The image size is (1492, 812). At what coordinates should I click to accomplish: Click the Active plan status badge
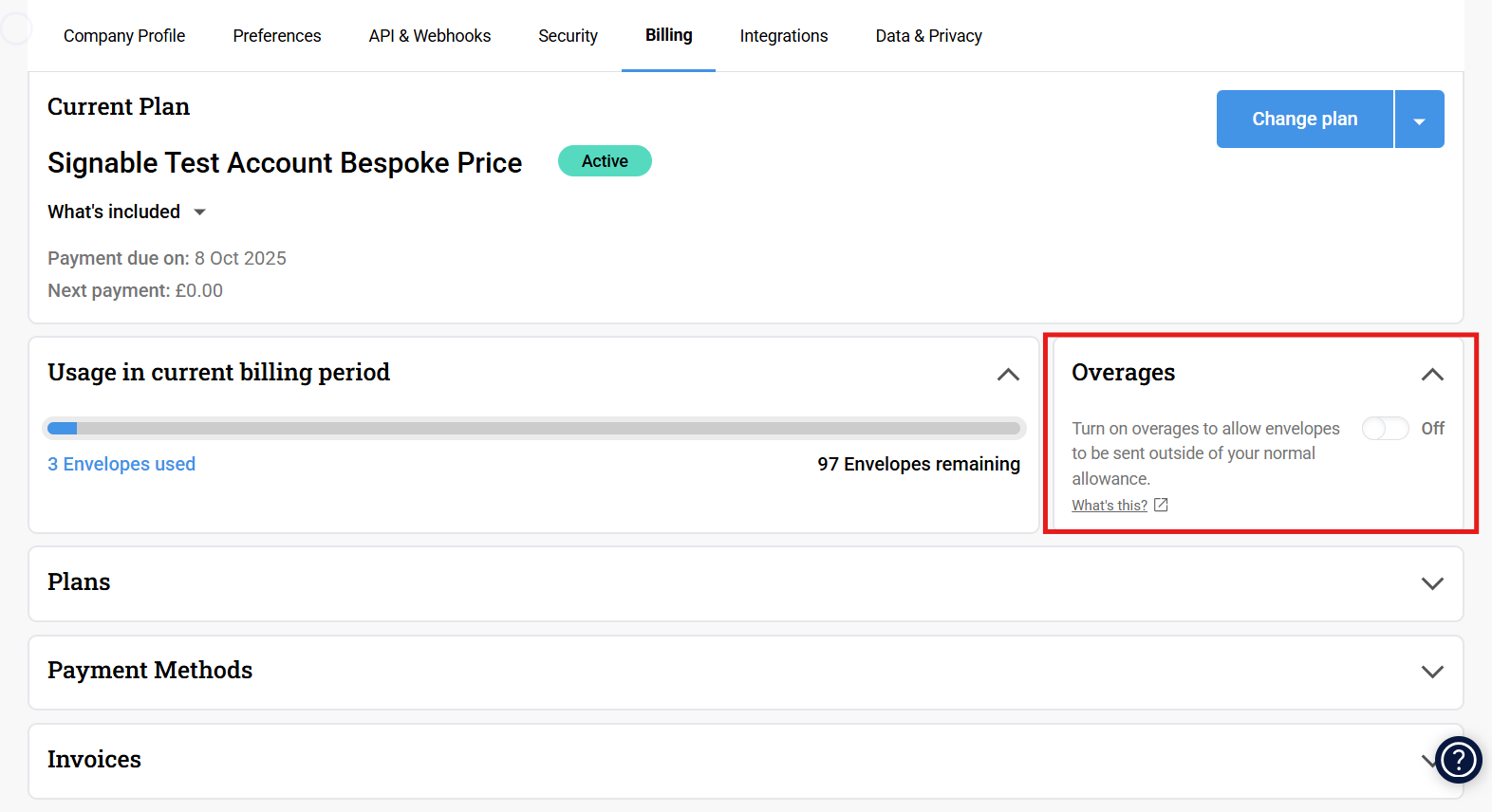point(605,161)
